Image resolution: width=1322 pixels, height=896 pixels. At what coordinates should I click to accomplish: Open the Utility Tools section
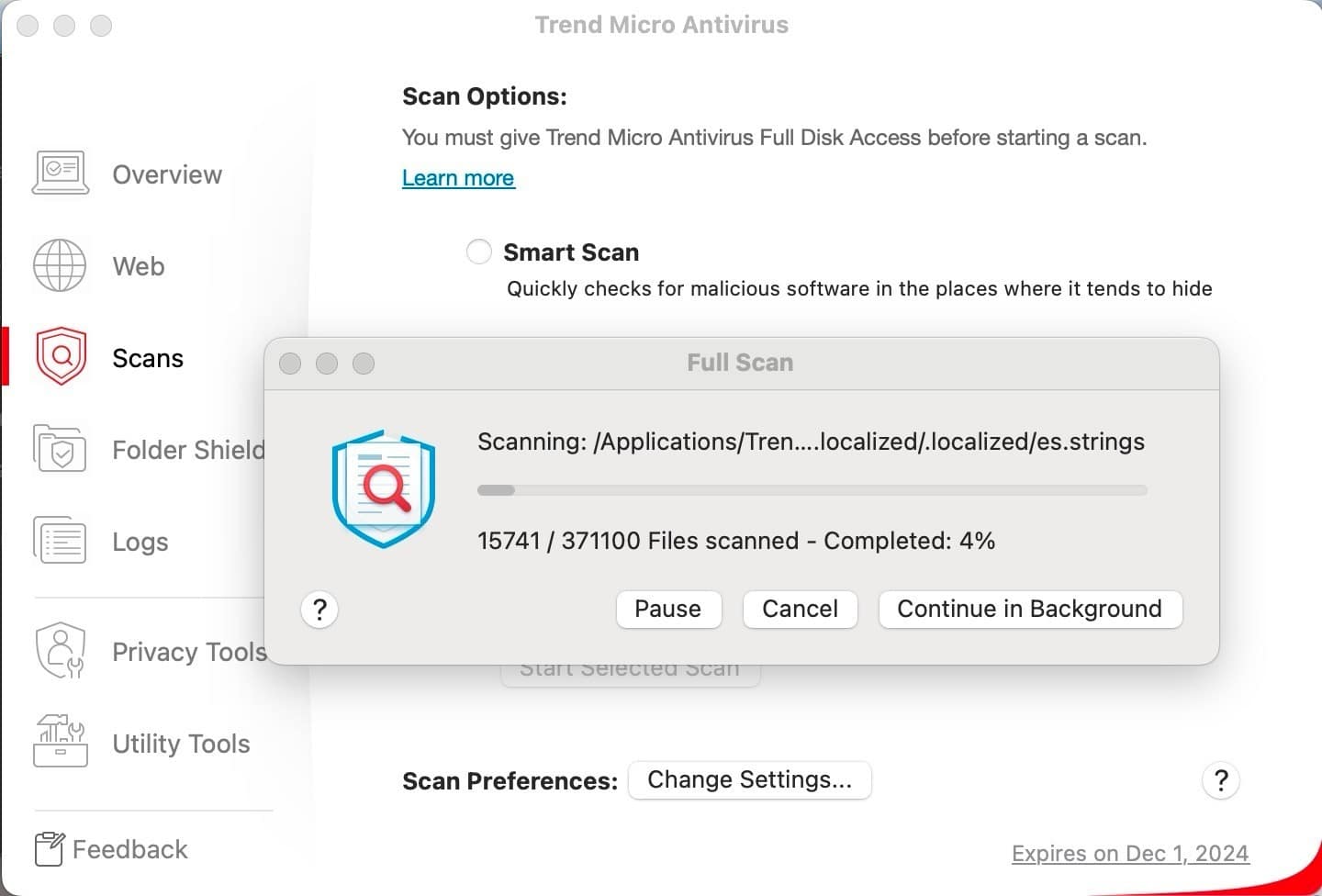[x=181, y=744]
